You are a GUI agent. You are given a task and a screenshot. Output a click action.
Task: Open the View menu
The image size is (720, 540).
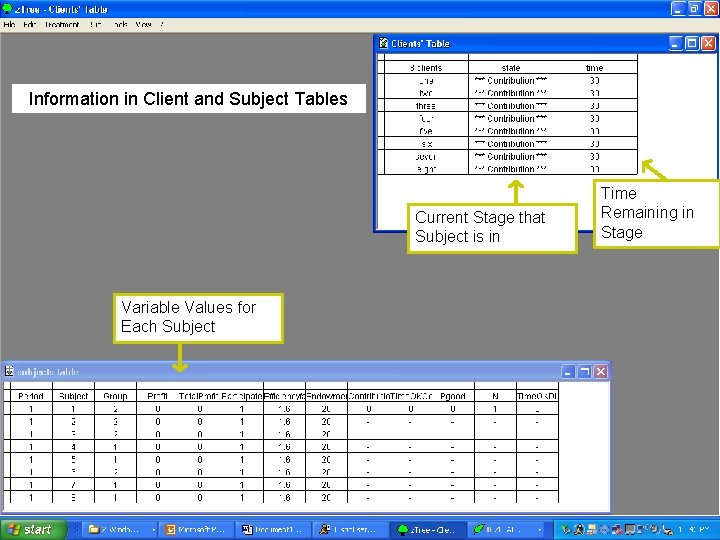tap(143, 25)
